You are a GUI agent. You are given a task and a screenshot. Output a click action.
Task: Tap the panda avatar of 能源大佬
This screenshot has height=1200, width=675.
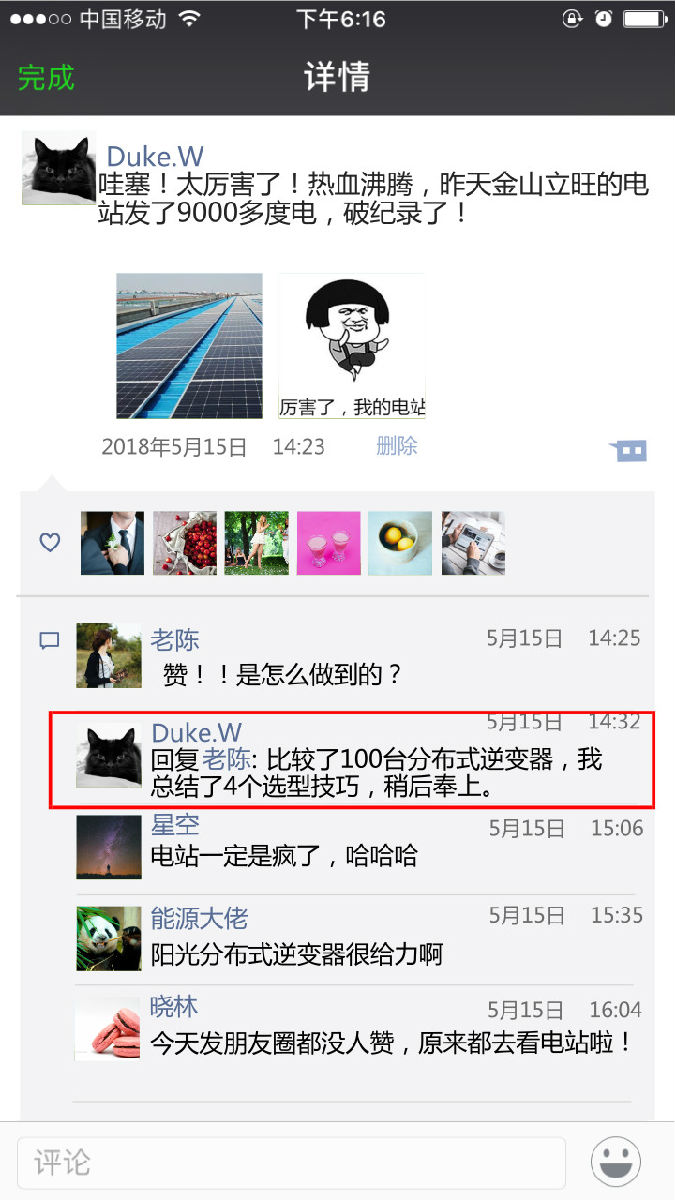coord(109,938)
